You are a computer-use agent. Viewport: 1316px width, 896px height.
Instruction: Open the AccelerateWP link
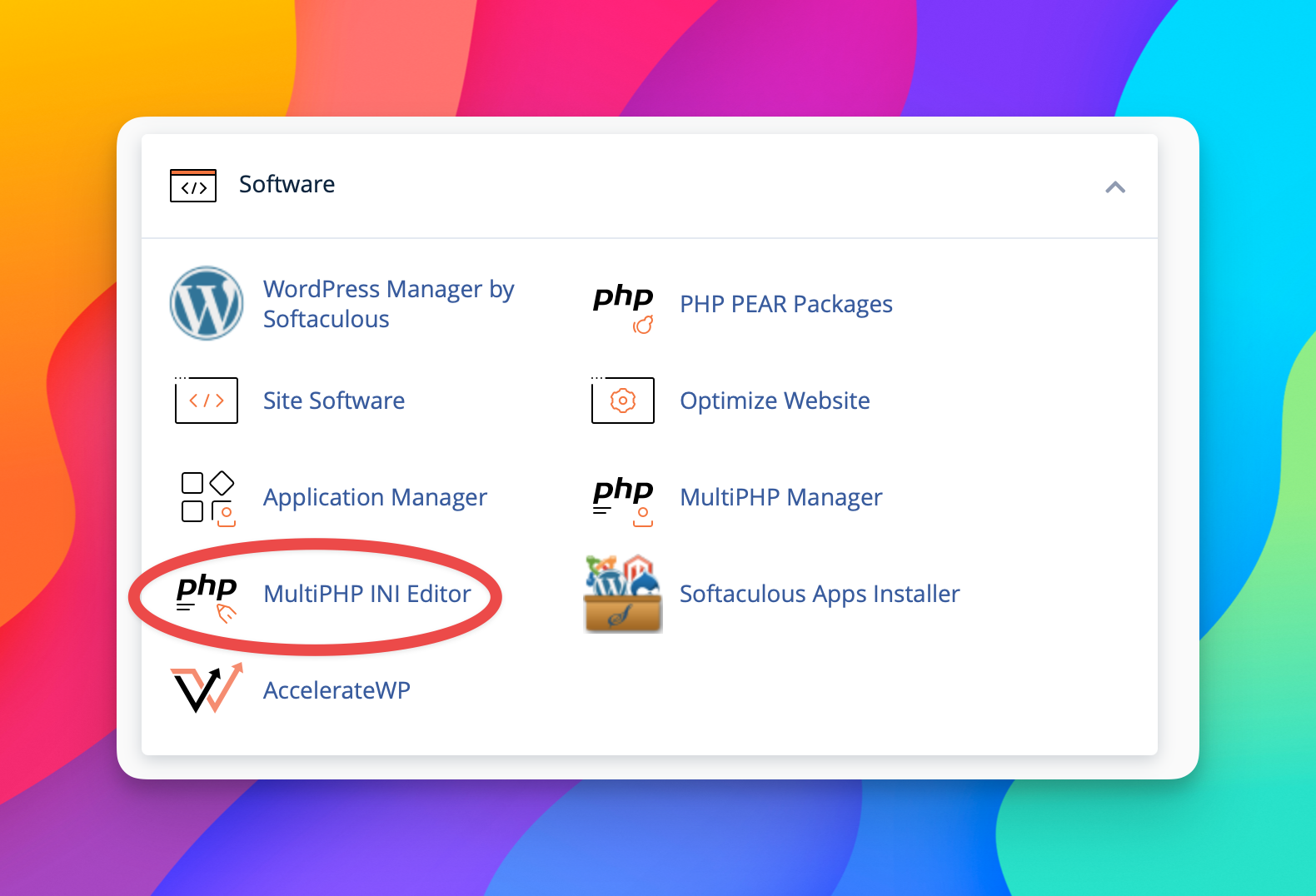point(336,690)
